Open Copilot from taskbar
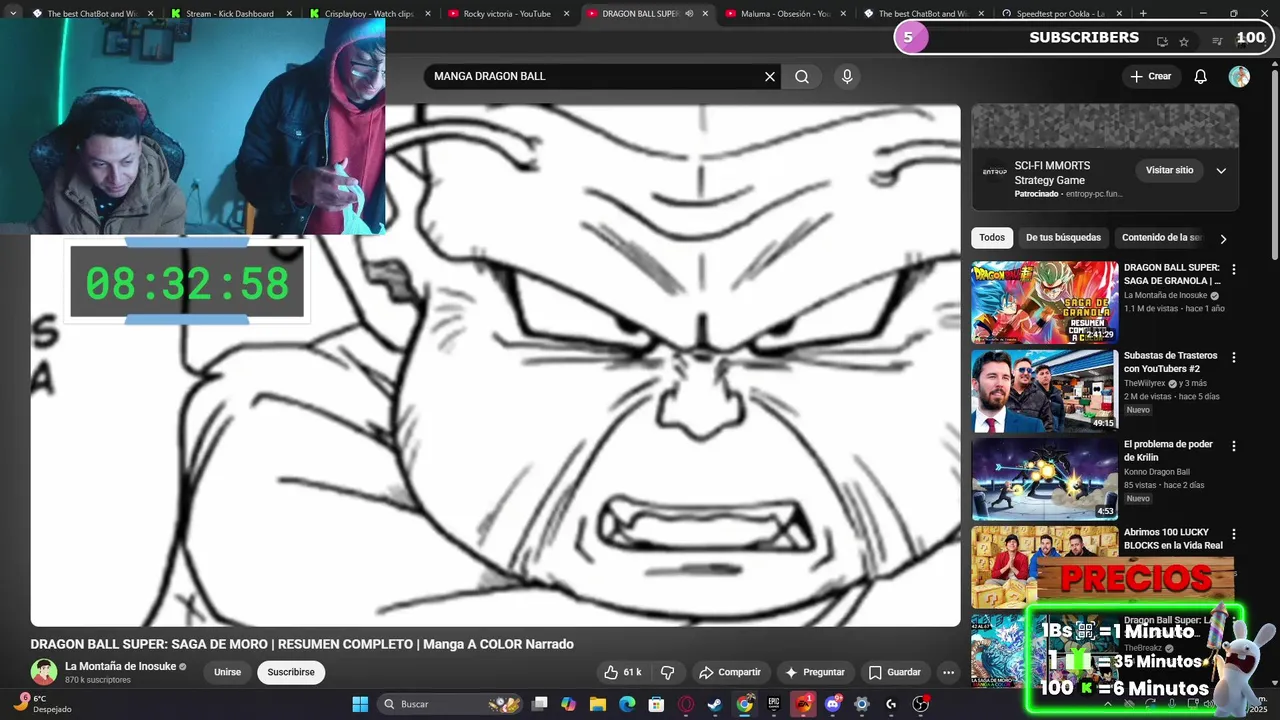 tap(568, 704)
